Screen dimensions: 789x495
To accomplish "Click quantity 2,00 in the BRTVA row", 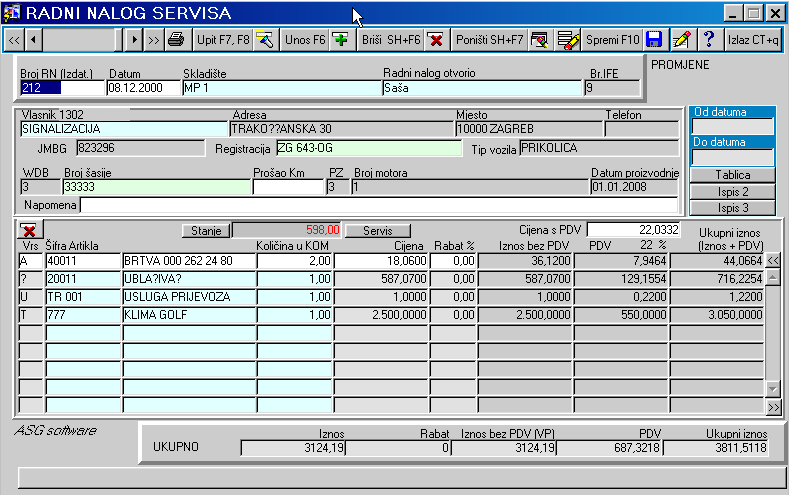I will coord(294,261).
